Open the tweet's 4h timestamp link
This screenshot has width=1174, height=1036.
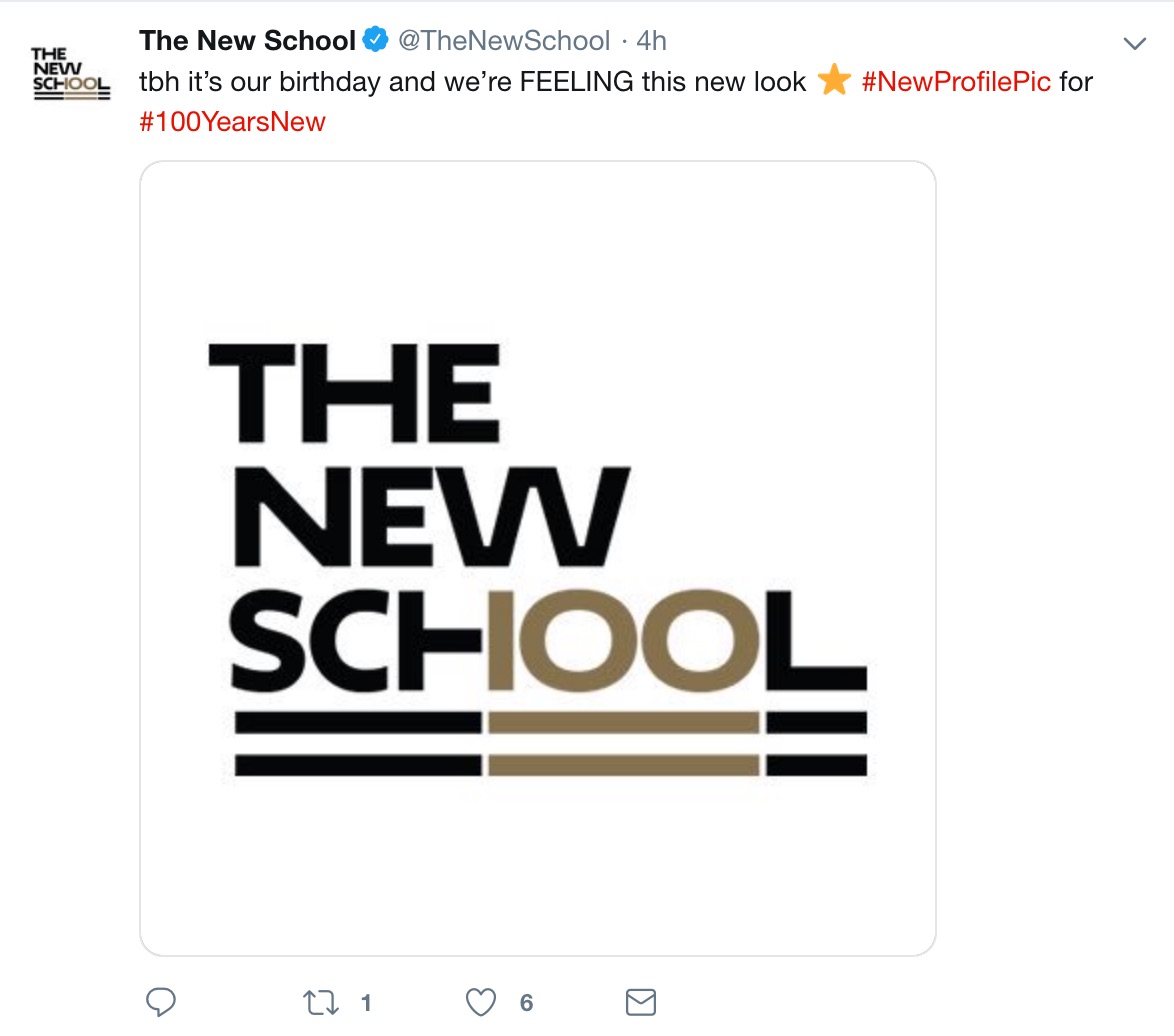(x=652, y=41)
